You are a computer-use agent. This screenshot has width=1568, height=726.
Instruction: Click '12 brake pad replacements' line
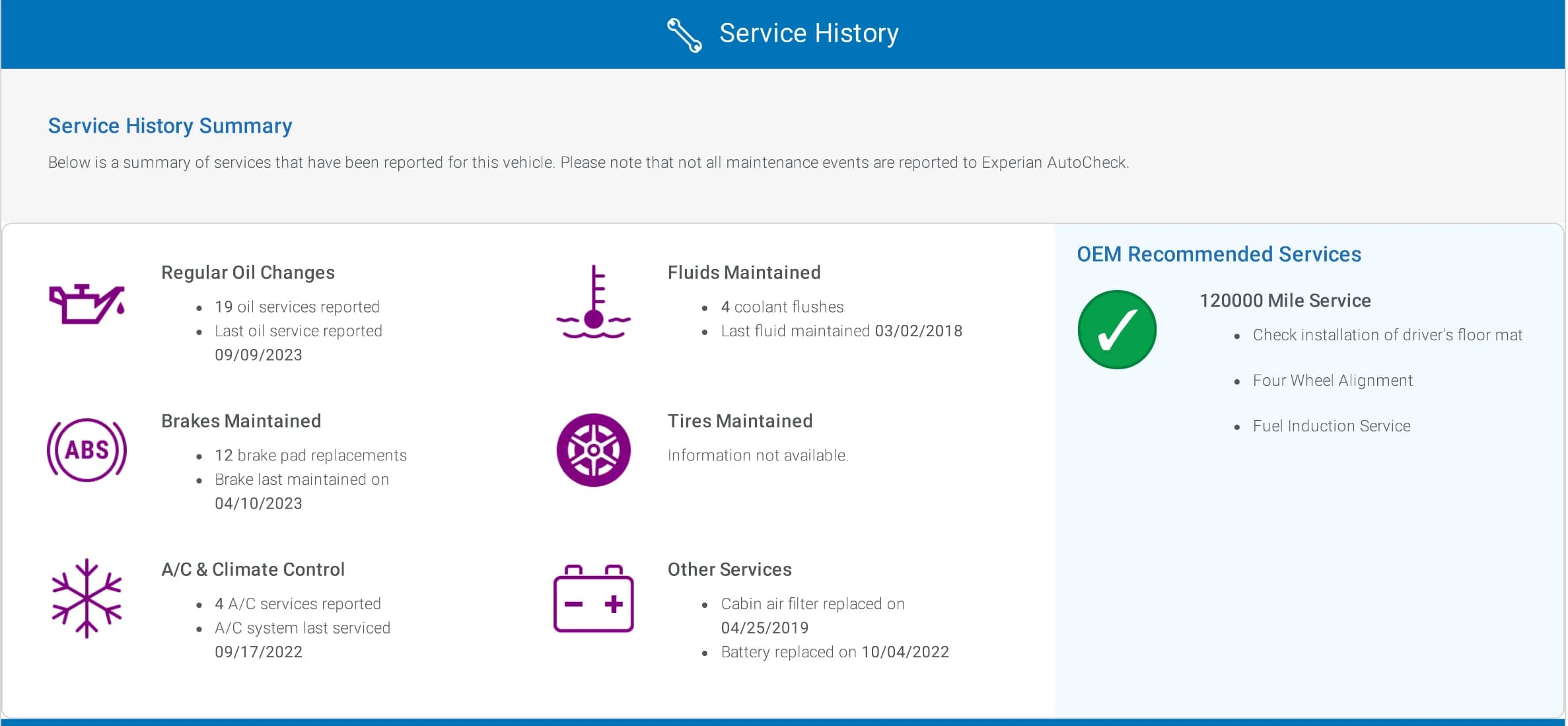pos(310,456)
